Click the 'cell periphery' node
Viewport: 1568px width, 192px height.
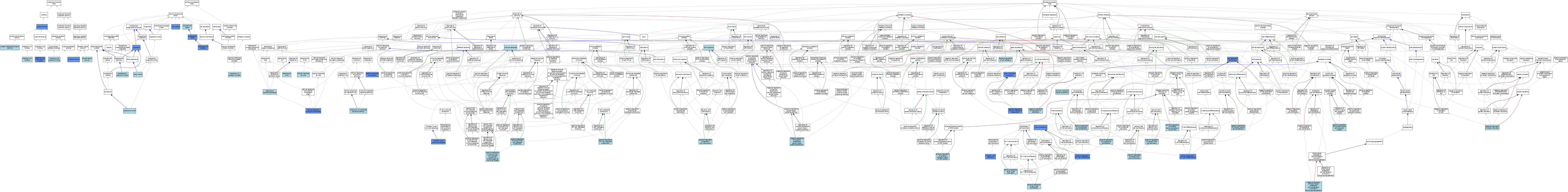point(205,27)
